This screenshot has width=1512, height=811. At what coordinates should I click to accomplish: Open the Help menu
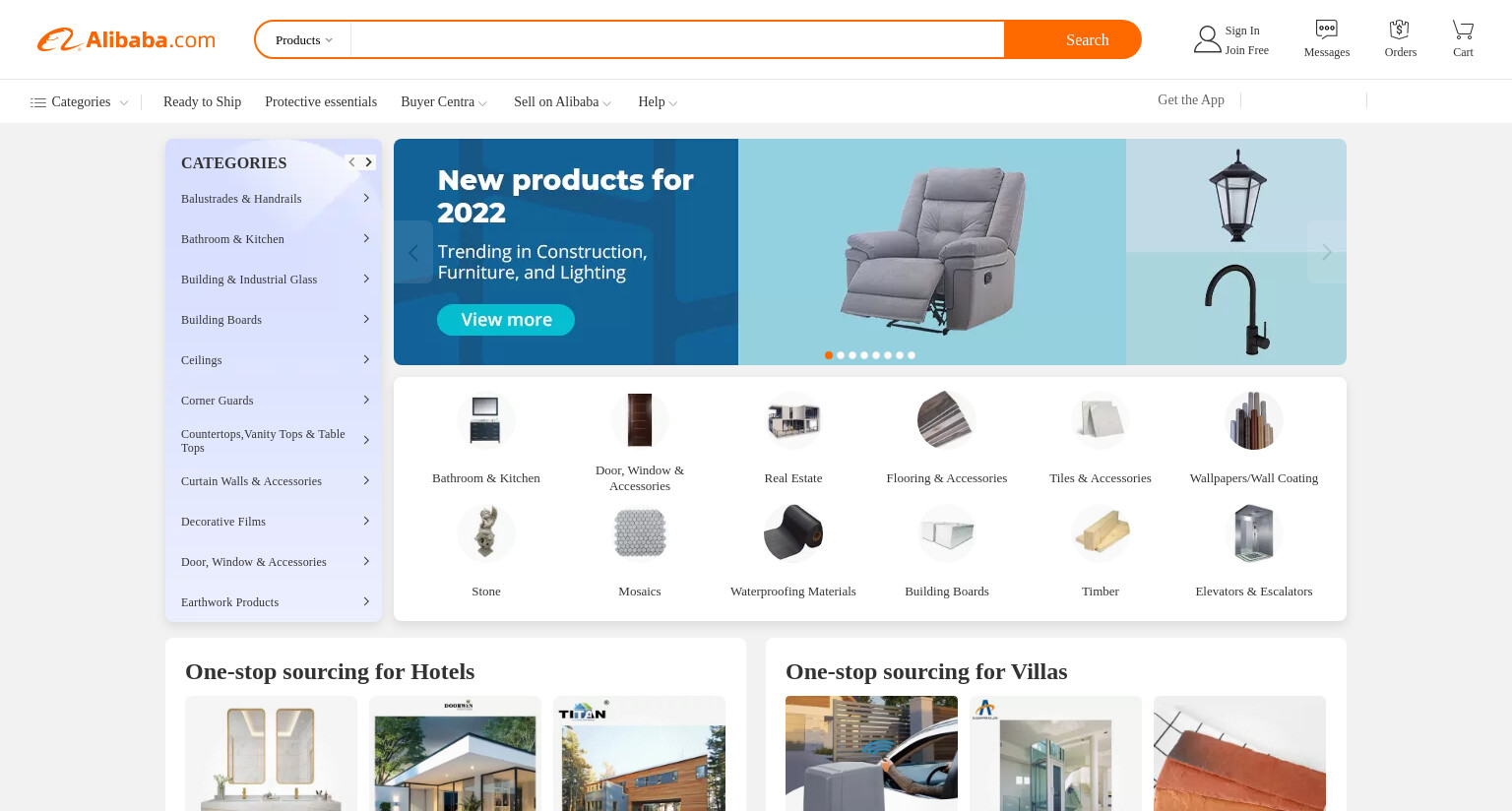coord(657,102)
